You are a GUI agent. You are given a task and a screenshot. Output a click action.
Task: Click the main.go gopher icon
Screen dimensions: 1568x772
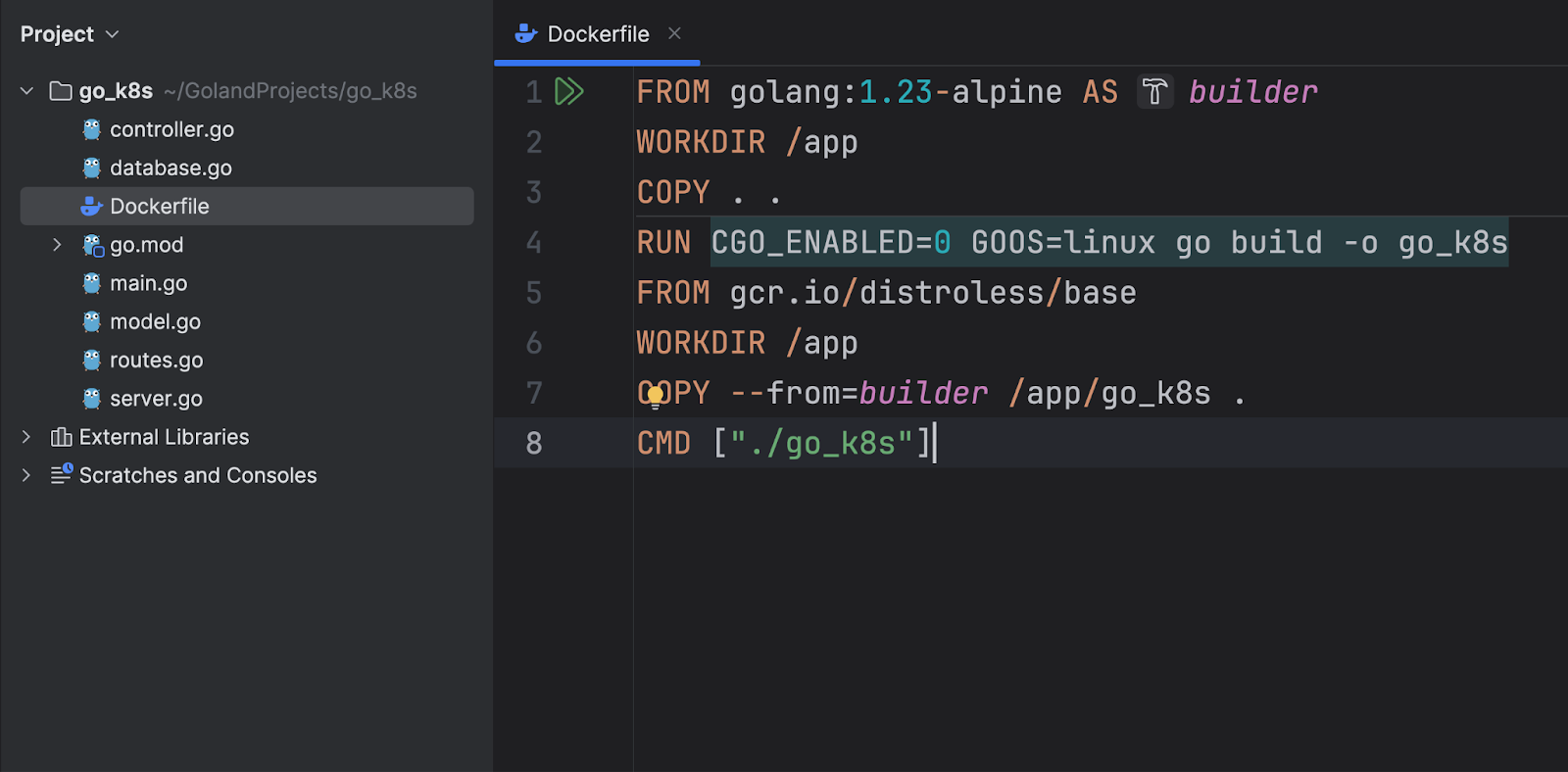pyautogui.click(x=92, y=283)
